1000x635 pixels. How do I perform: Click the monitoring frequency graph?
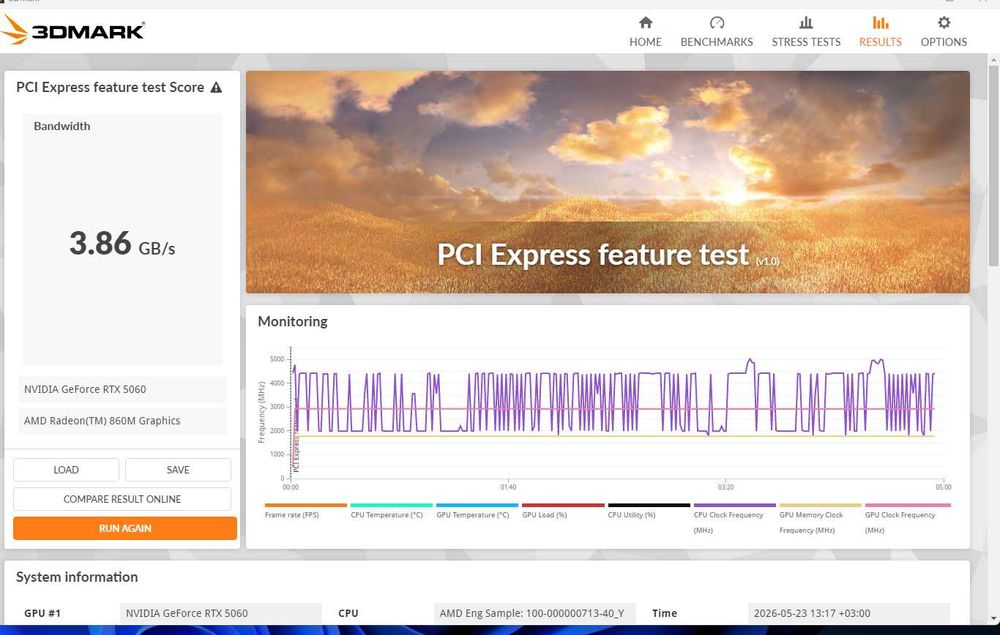(617, 412)
